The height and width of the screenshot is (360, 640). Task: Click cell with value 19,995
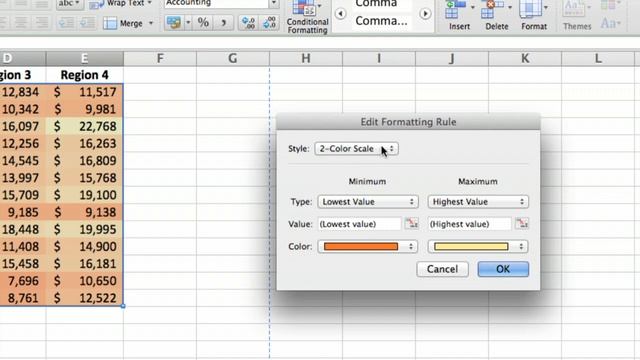(x=84, y=229)
